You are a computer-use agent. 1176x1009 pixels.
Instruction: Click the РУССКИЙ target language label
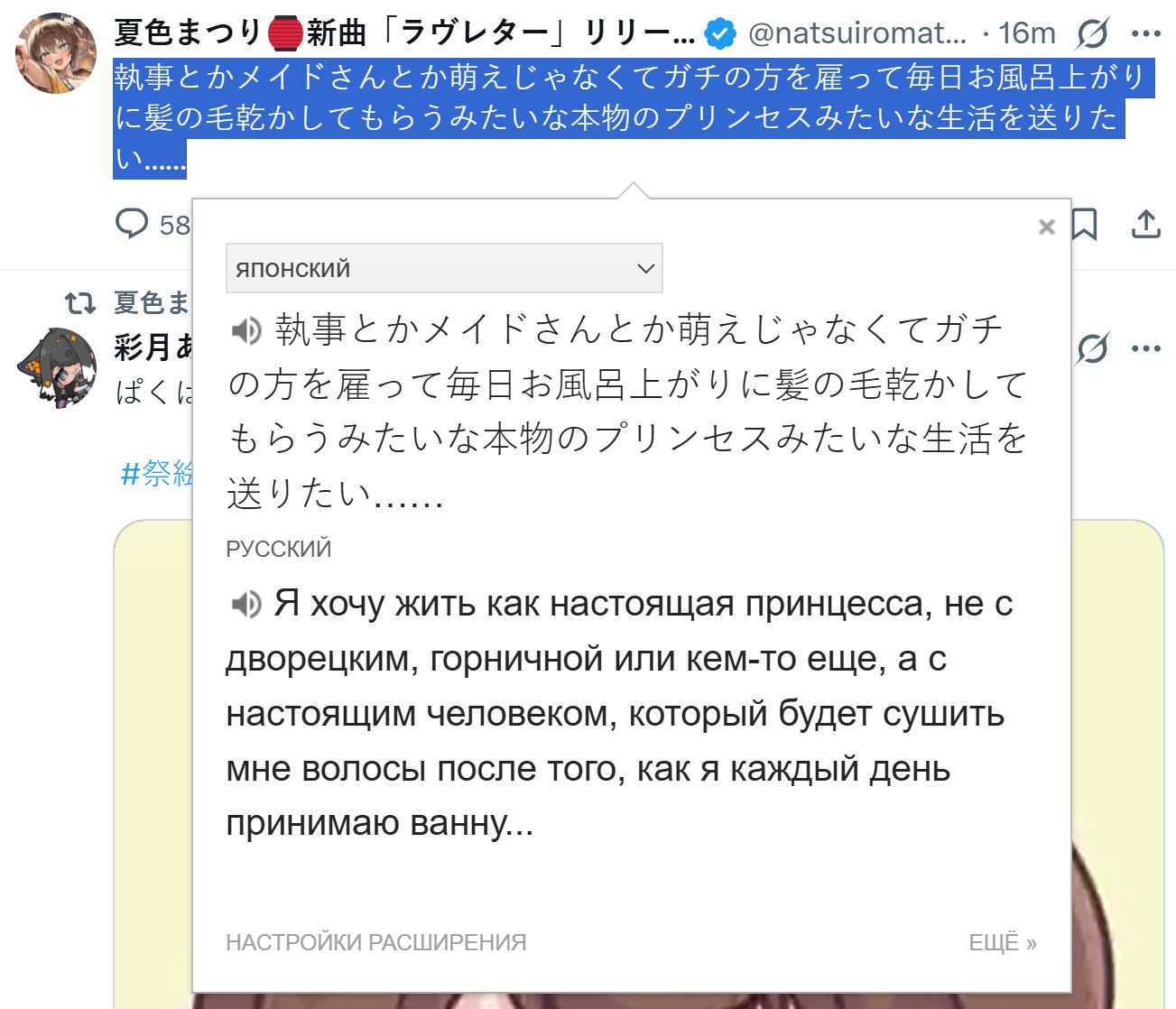(x=279, y=549)
